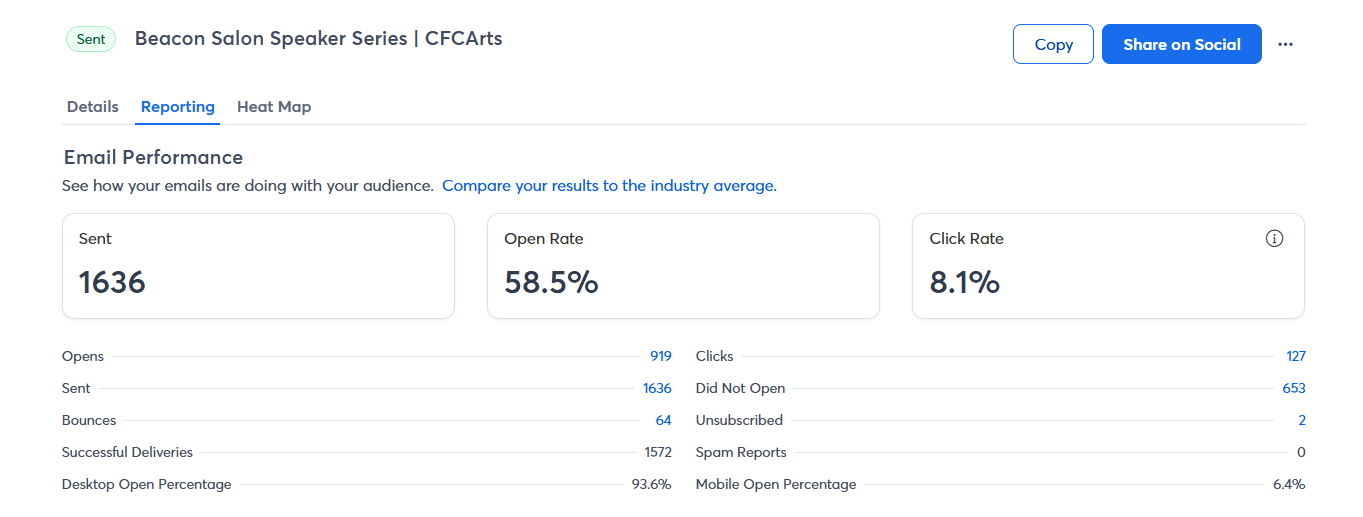Screen dimensions: 1363x517
Task: Click the 8.1% Click Rate value
Action: 965,283
